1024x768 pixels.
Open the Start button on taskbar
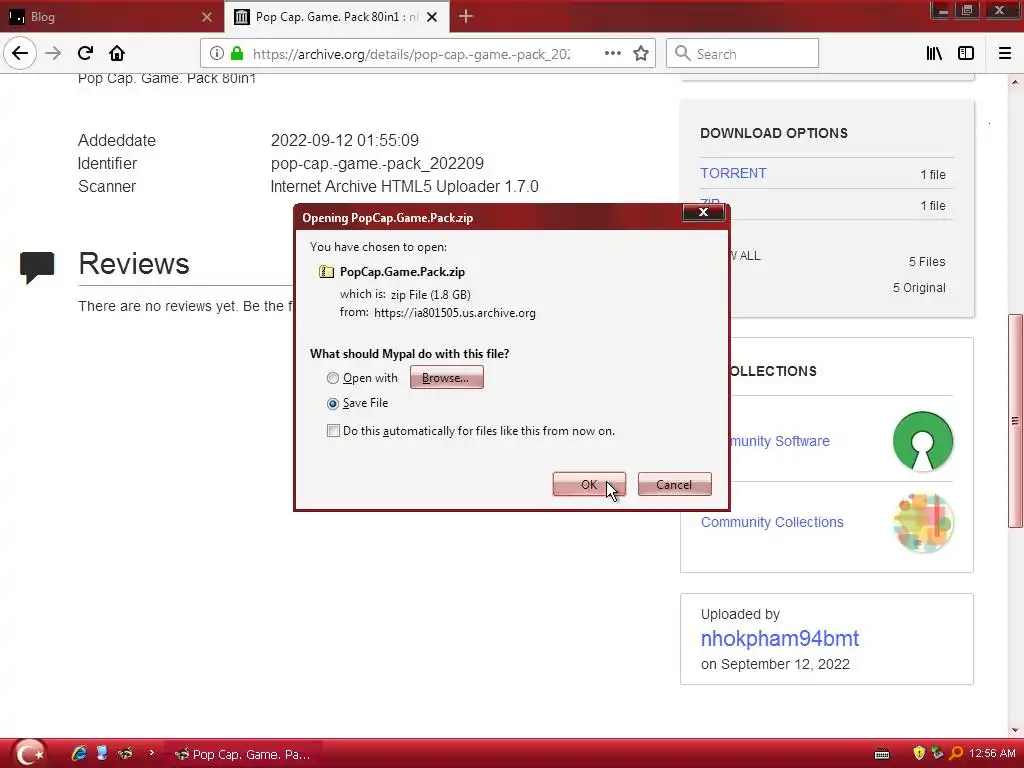28,754
